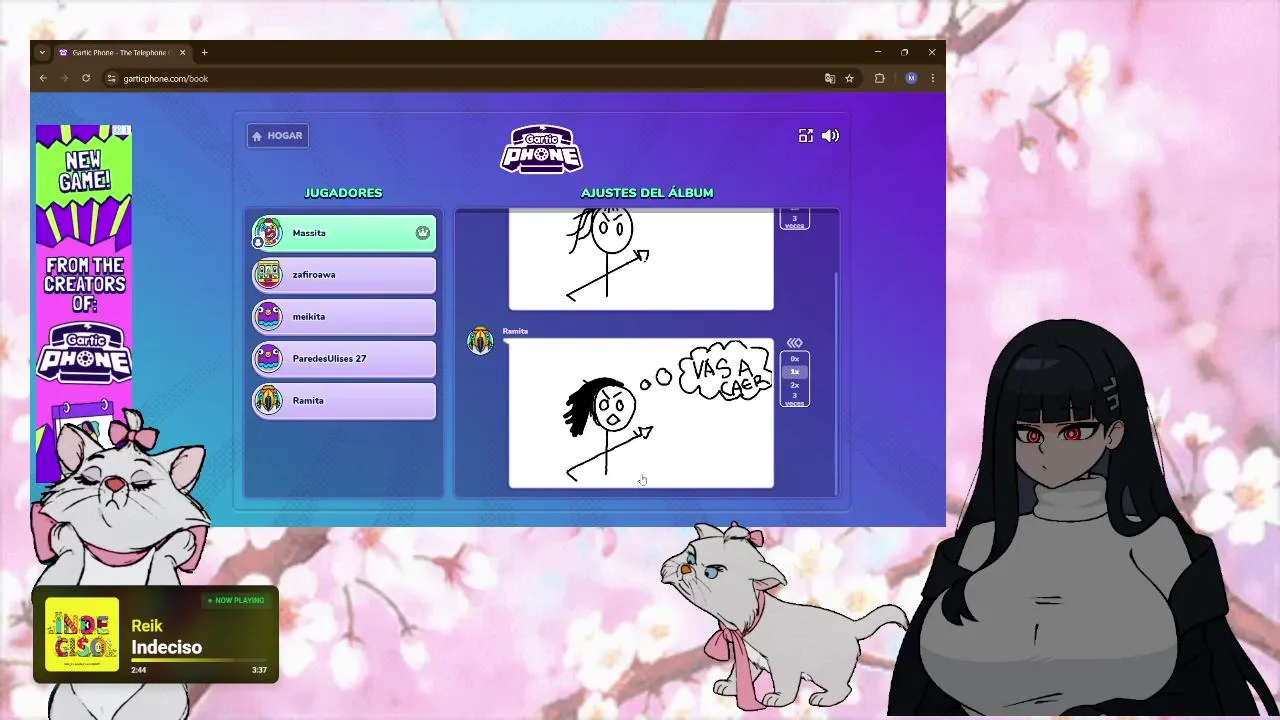The height and width of the screenshot is (720, 1280).
Task: Click the crown icon beside Massita
Action: point(423,233)
